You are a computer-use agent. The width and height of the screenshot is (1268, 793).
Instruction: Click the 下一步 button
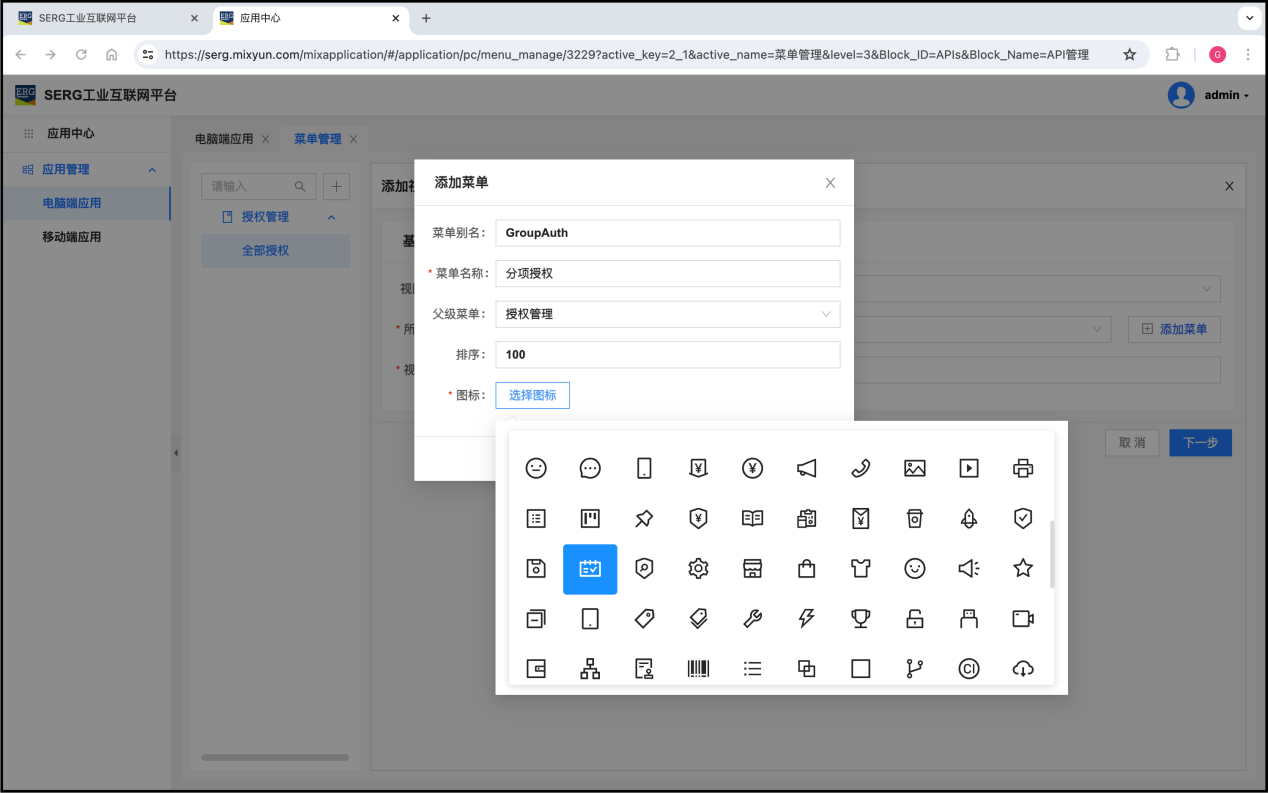pos(1200,443)
